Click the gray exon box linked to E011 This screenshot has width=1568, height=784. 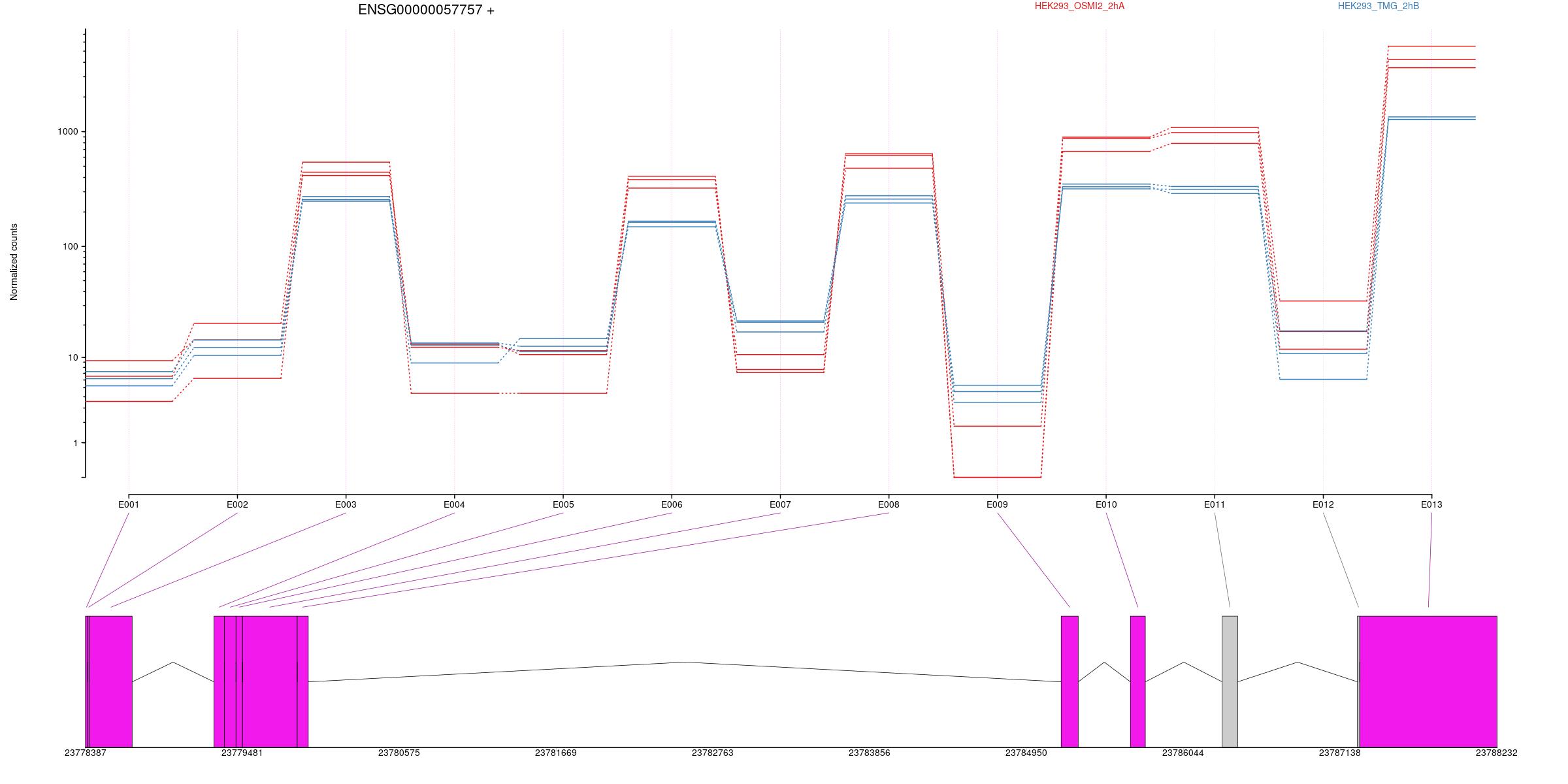click(1230, 681)
